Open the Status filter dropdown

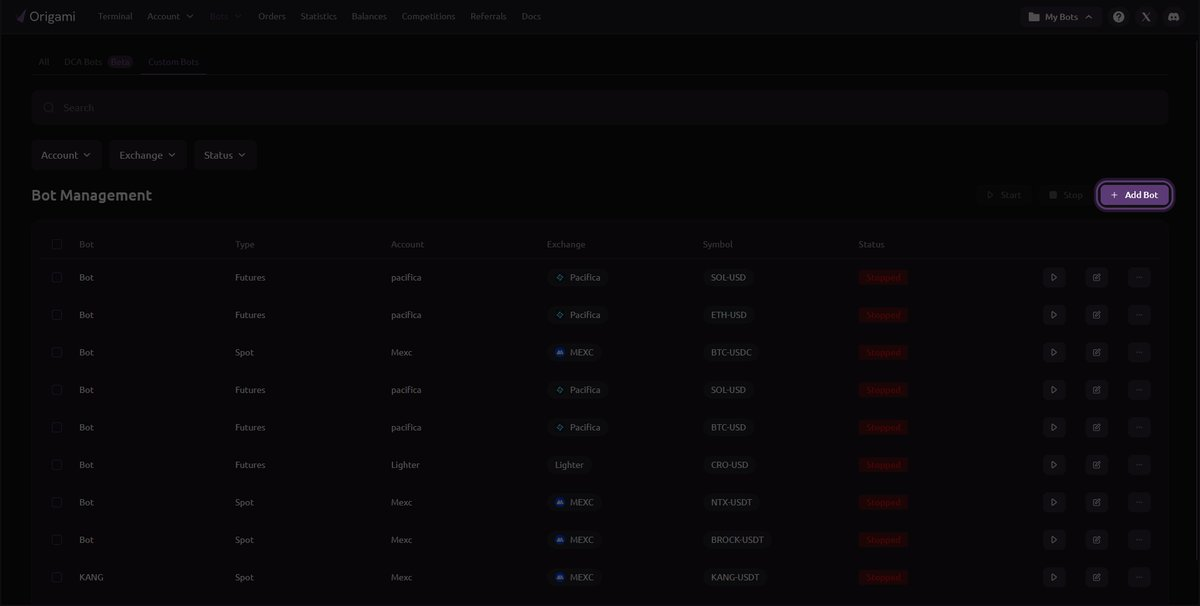pos(224,155)
